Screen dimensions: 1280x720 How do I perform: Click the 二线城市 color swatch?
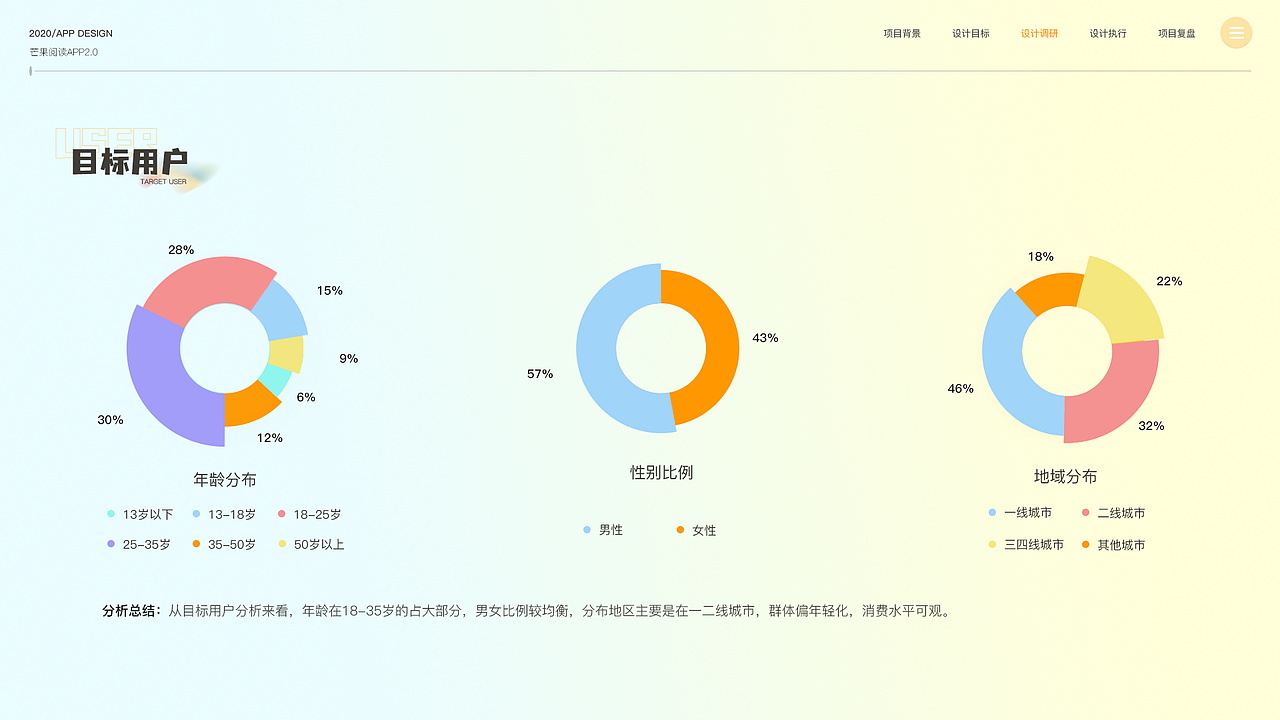(x=1084, y=512)
